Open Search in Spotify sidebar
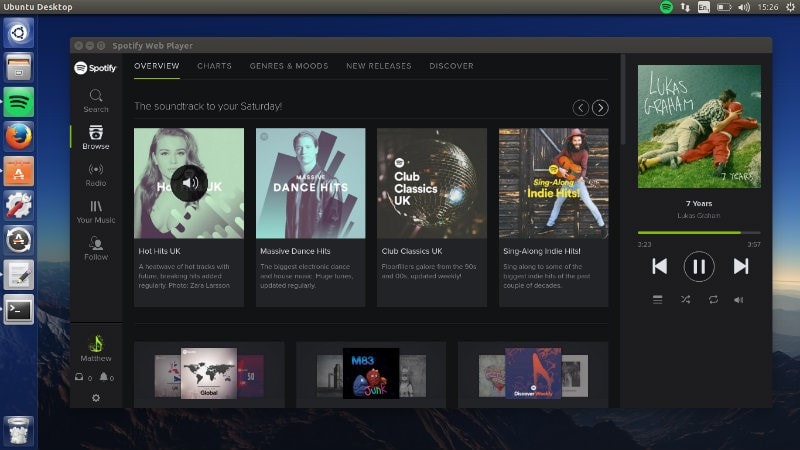Screen dimensions: 800x450 coord(96,101)
